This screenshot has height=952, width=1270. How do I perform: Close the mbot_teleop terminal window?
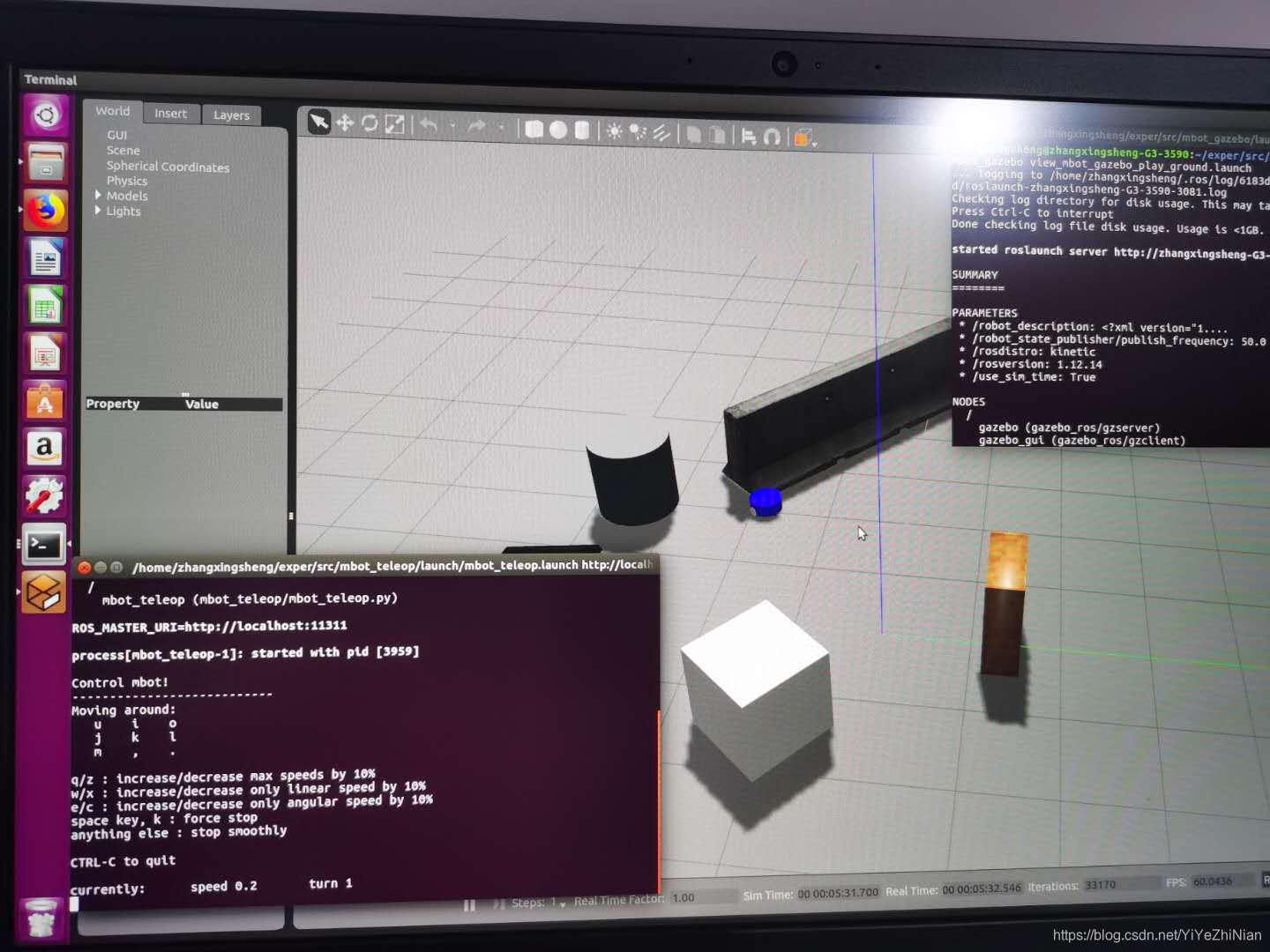tap(85, 568)
